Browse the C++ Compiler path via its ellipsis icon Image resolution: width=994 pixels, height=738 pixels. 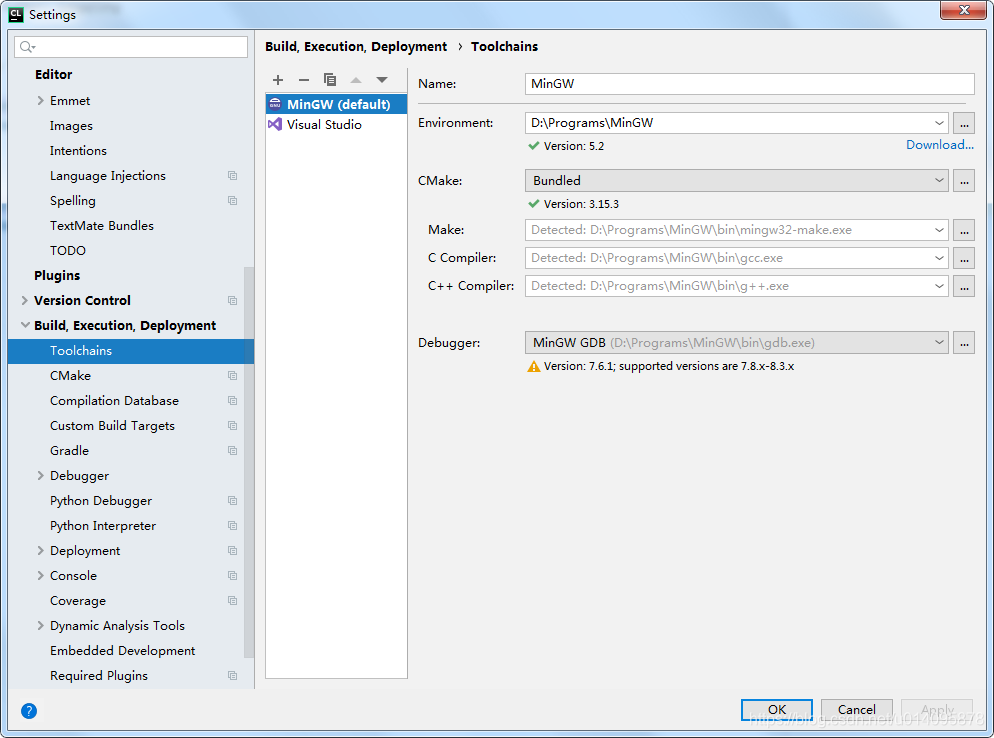(x=963, y=286)
